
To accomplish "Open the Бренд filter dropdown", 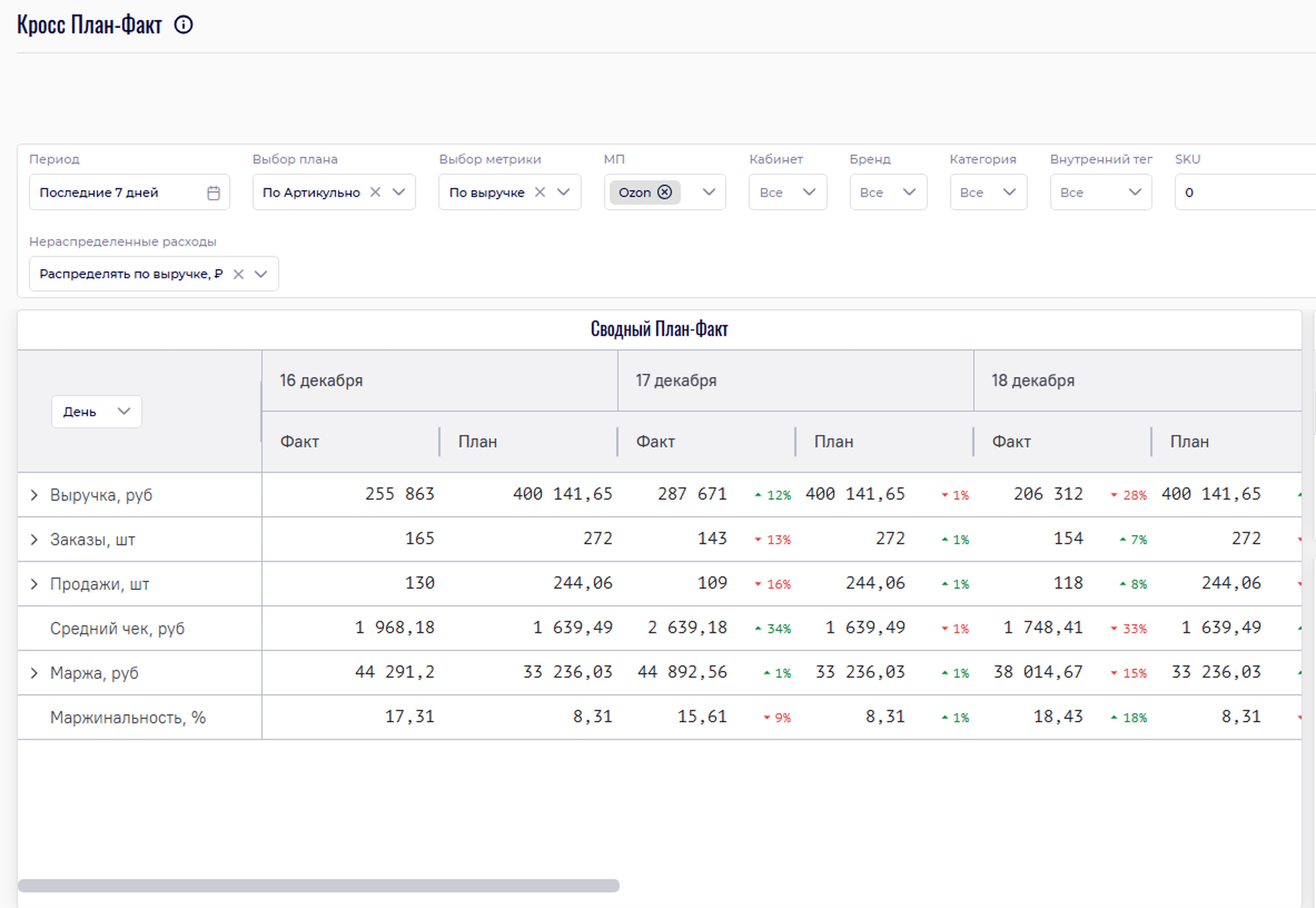I will (x=909, y=192).
